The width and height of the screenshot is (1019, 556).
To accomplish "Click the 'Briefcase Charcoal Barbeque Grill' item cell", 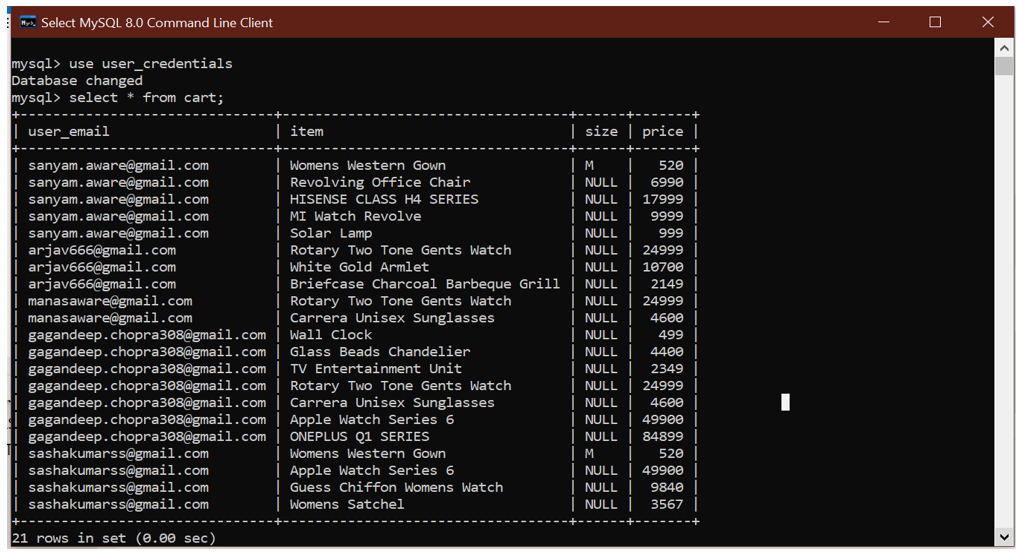I will click(x=424, y=284).
